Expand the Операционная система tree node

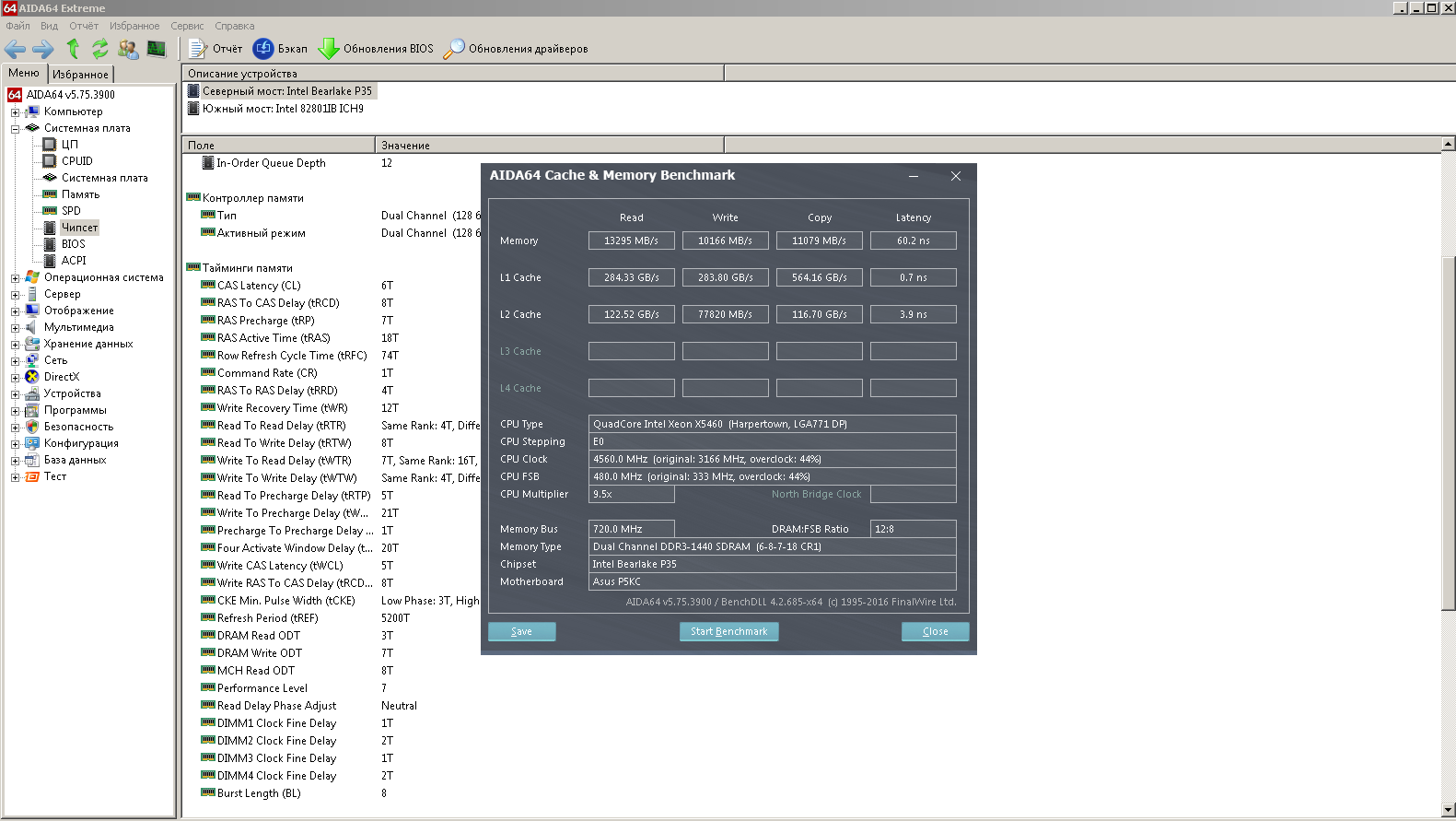(15, 278)
